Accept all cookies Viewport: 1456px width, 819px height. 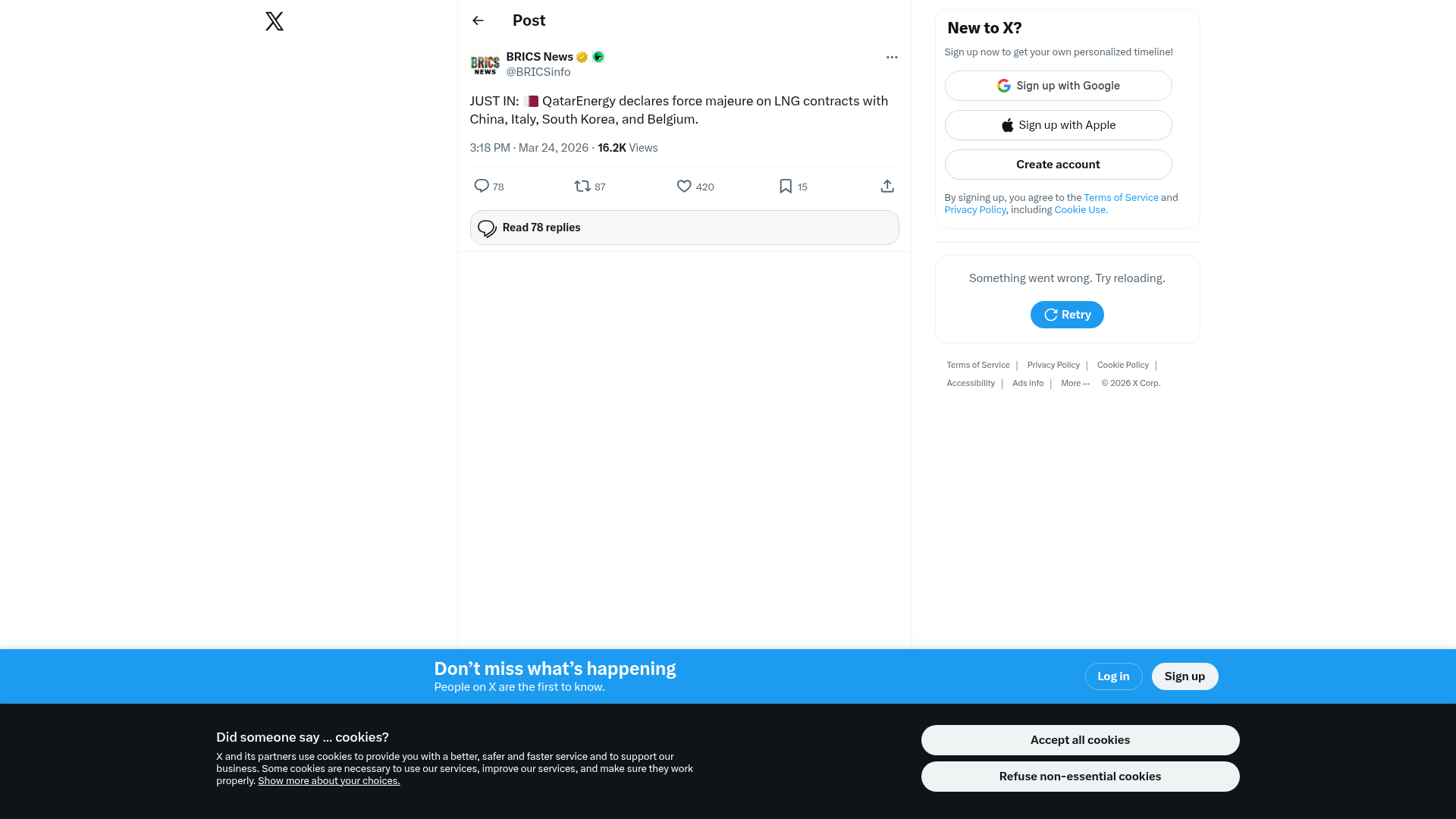(1080, 740)
